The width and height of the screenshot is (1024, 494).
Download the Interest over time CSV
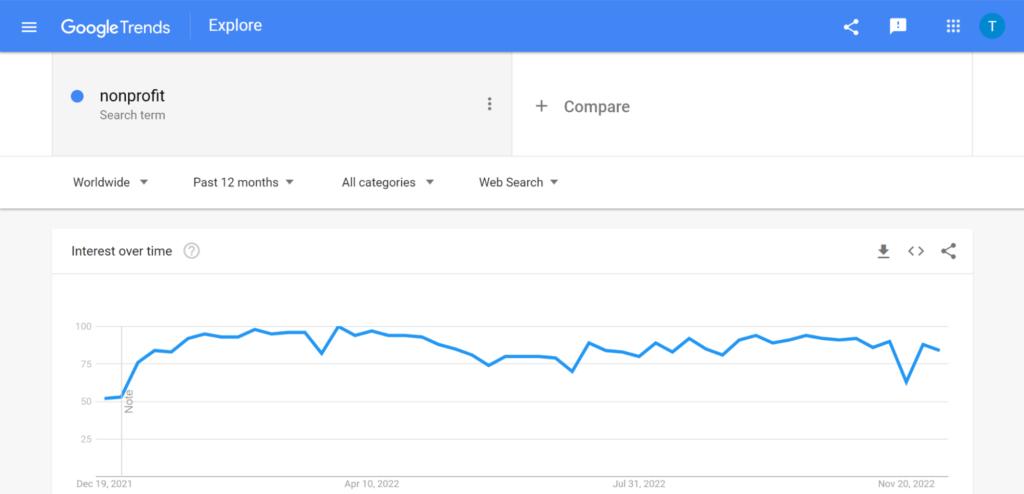click(883, 251)
